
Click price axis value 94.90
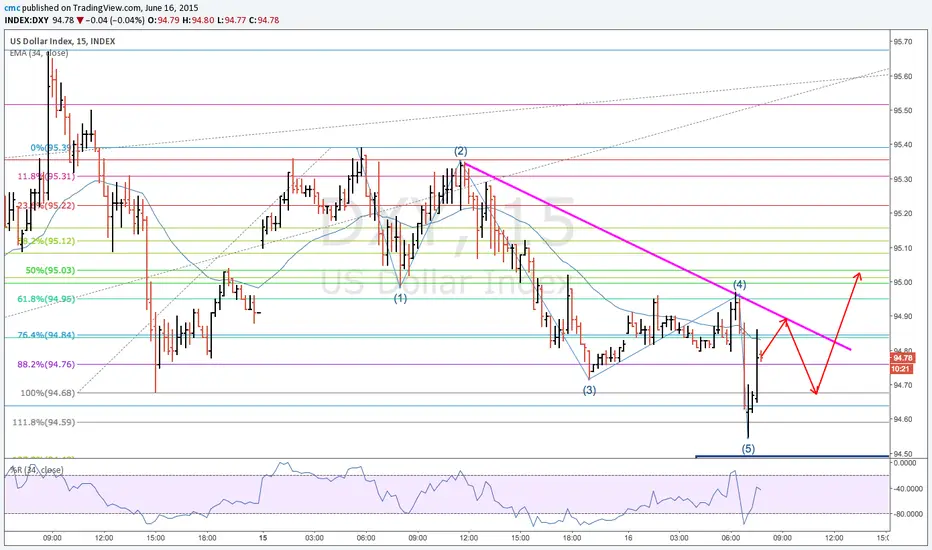pos(903,316)
